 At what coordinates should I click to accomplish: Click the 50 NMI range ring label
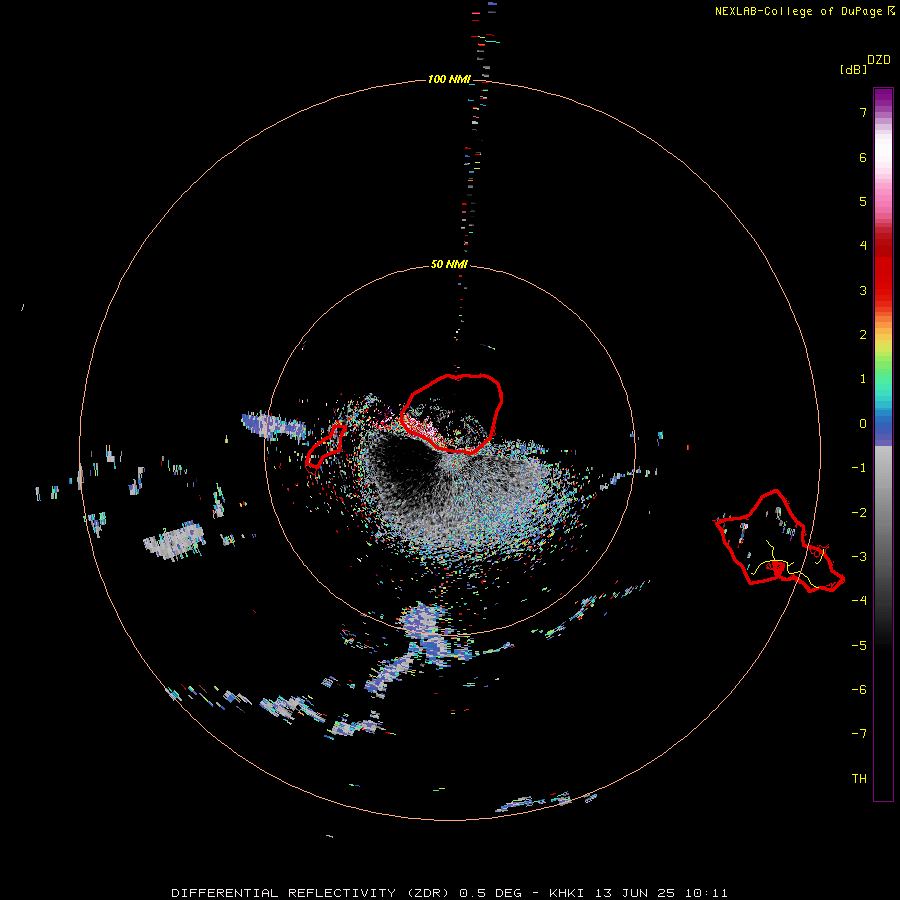pyautogui.click(x=449, y=264)
